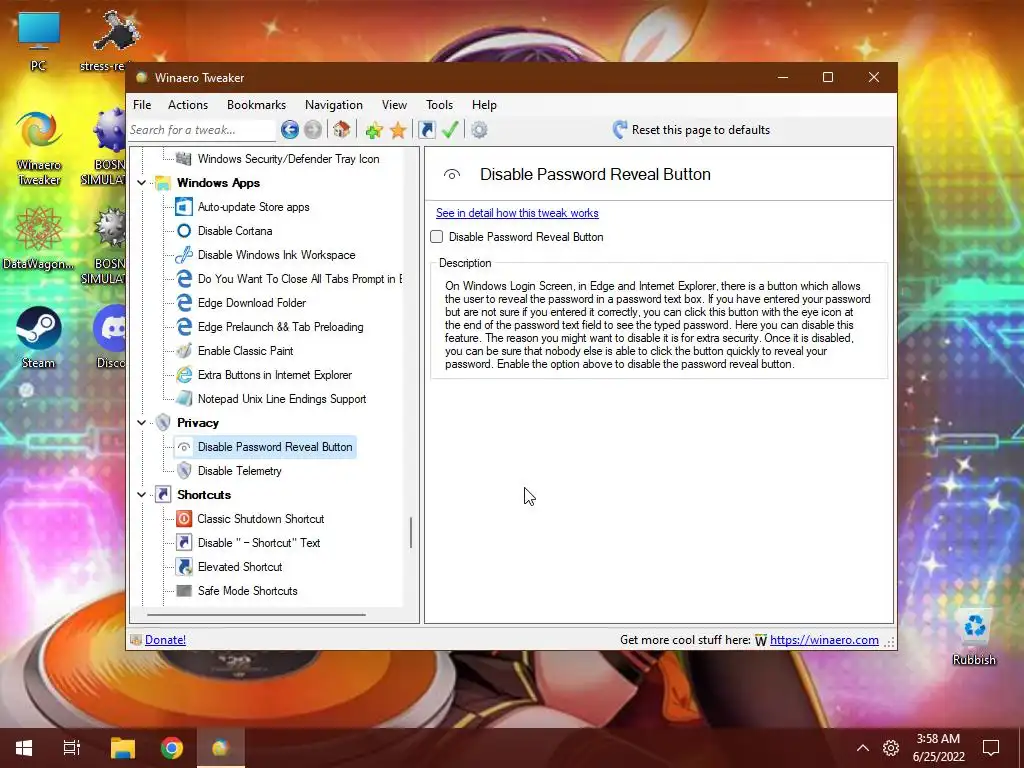Click the Extra Buttons in Internet Explorer icon
Screen dimensions: 1024x768
point(184,375)
